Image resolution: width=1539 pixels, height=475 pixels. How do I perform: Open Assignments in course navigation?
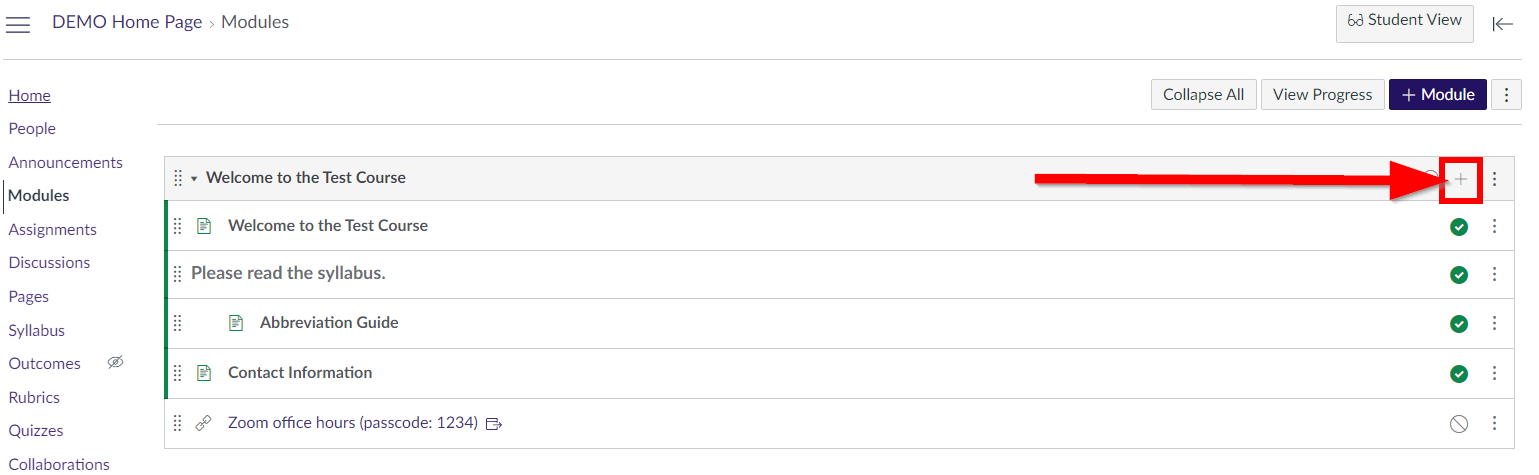tap(53, 229)
